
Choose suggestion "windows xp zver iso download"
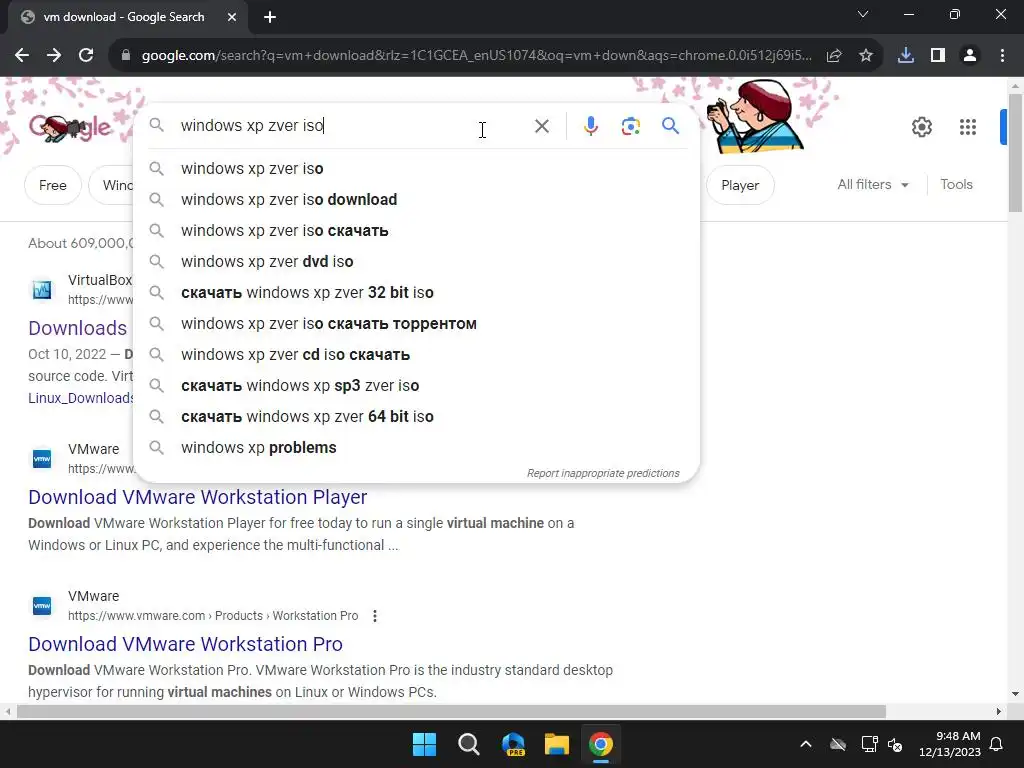click(x=416, y=200)
